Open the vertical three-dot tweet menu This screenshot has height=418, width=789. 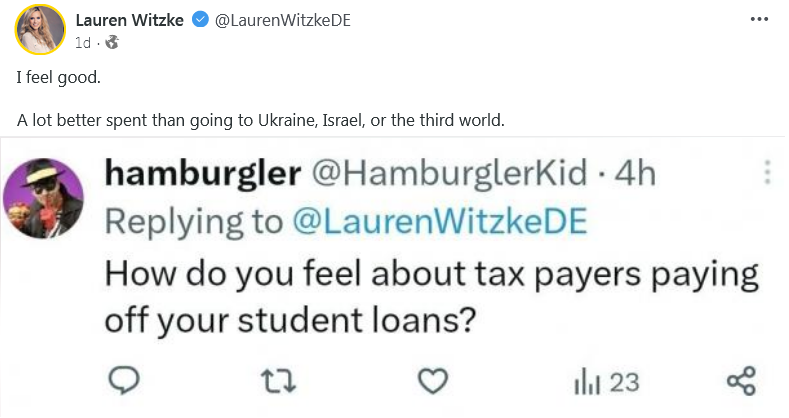pyautogui.click(x=767, y=173)
